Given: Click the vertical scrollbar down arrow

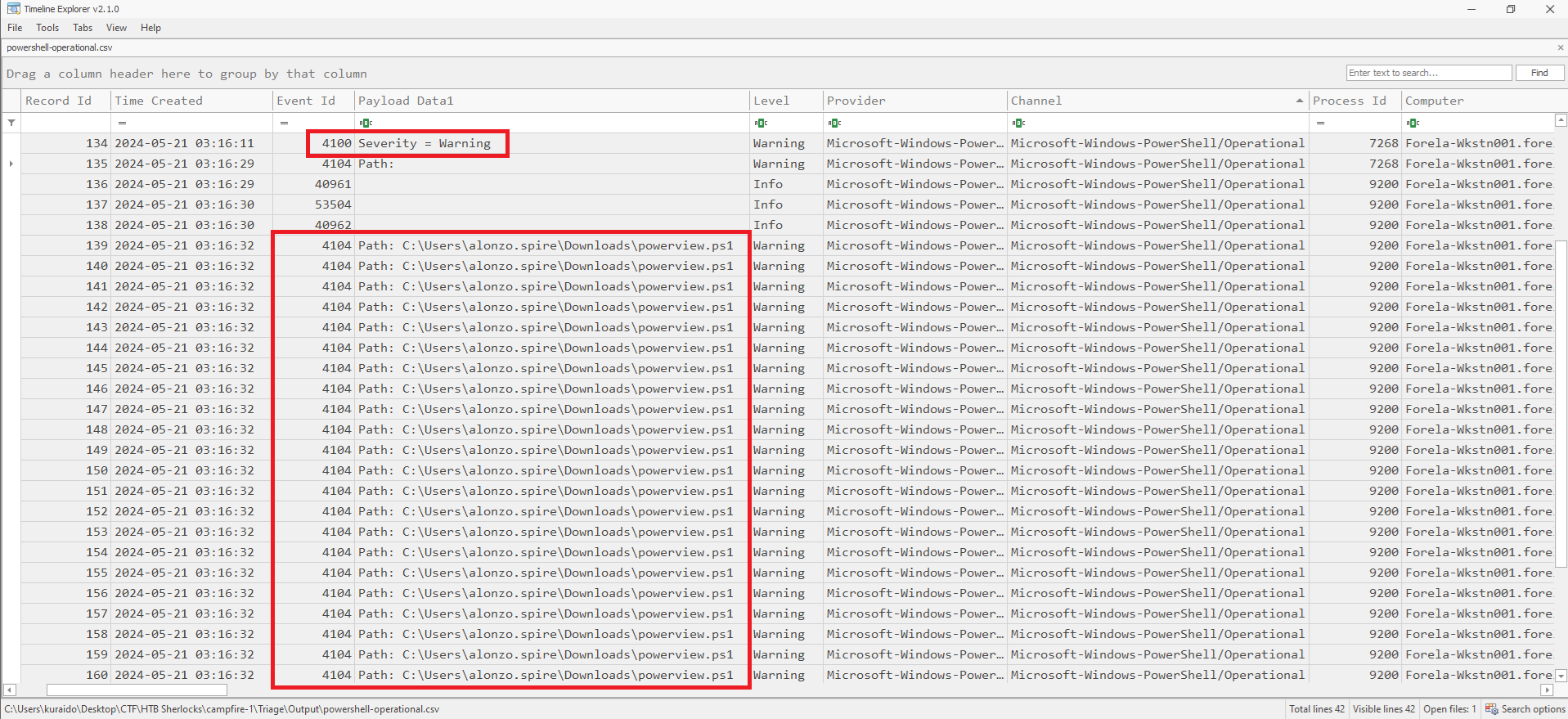Looking at the screenshot, I should (x=1561, y=676).
